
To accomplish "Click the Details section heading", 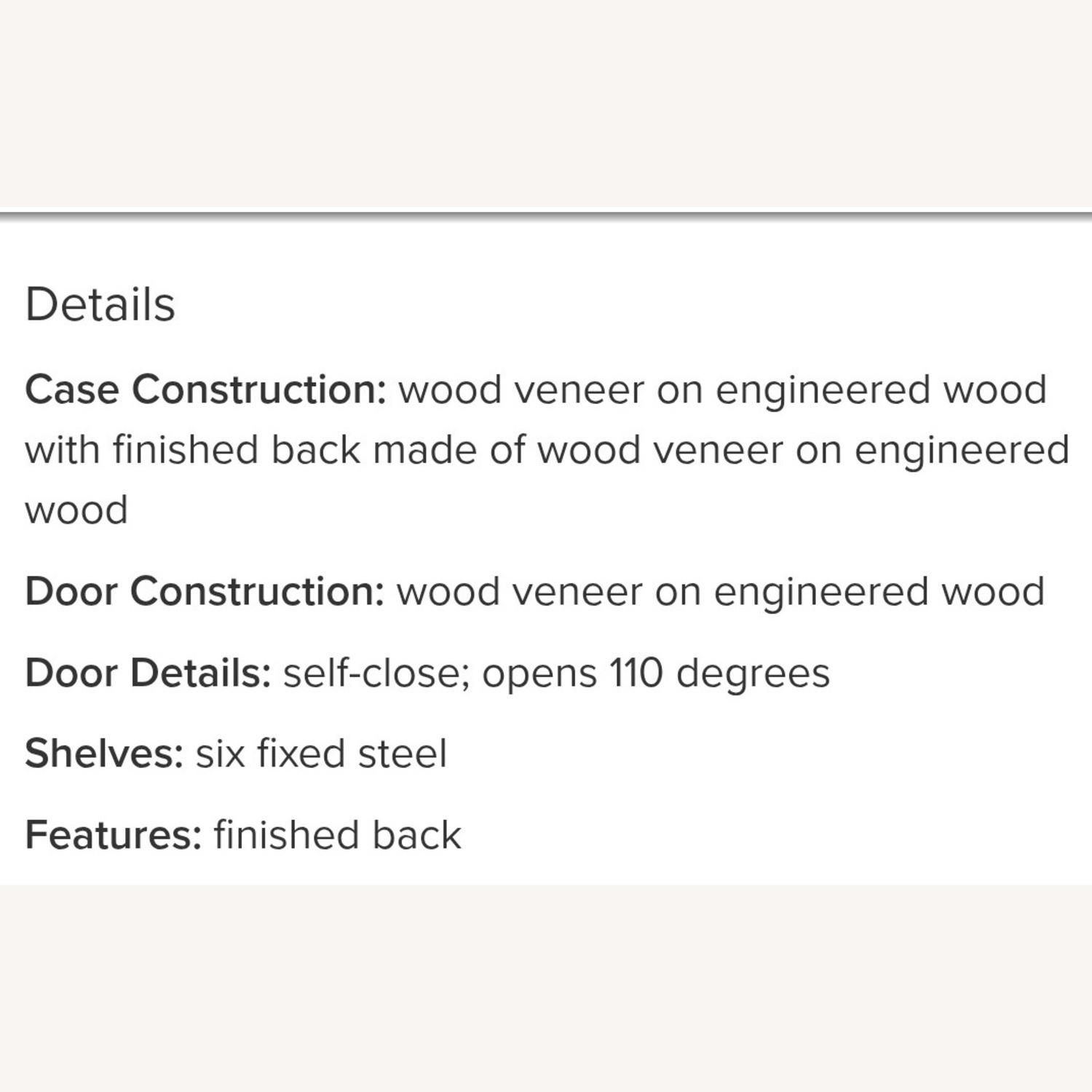I will pyautogui.click(x=100, y=304).
